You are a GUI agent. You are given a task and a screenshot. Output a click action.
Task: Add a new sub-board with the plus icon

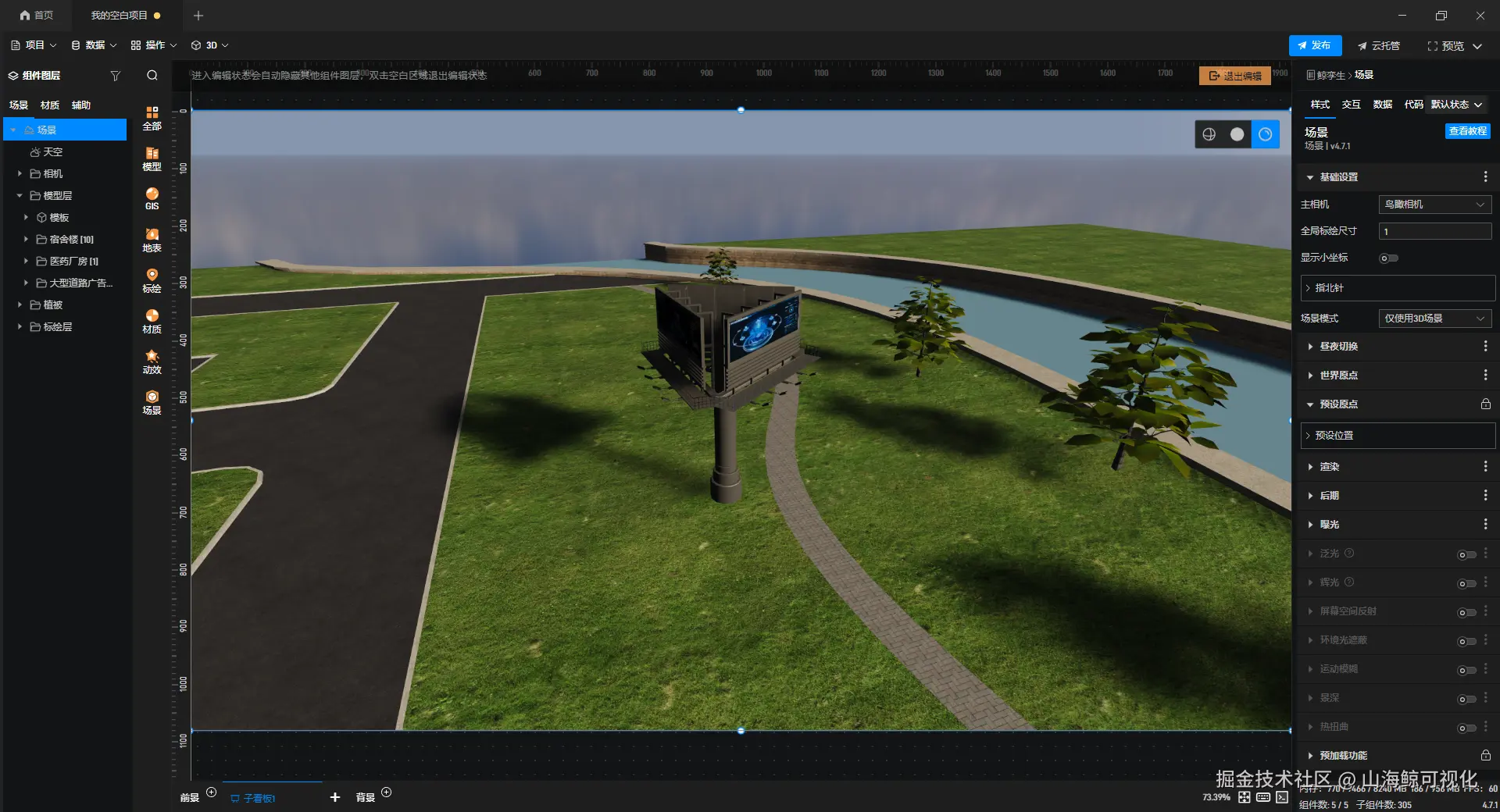(335, 797)
